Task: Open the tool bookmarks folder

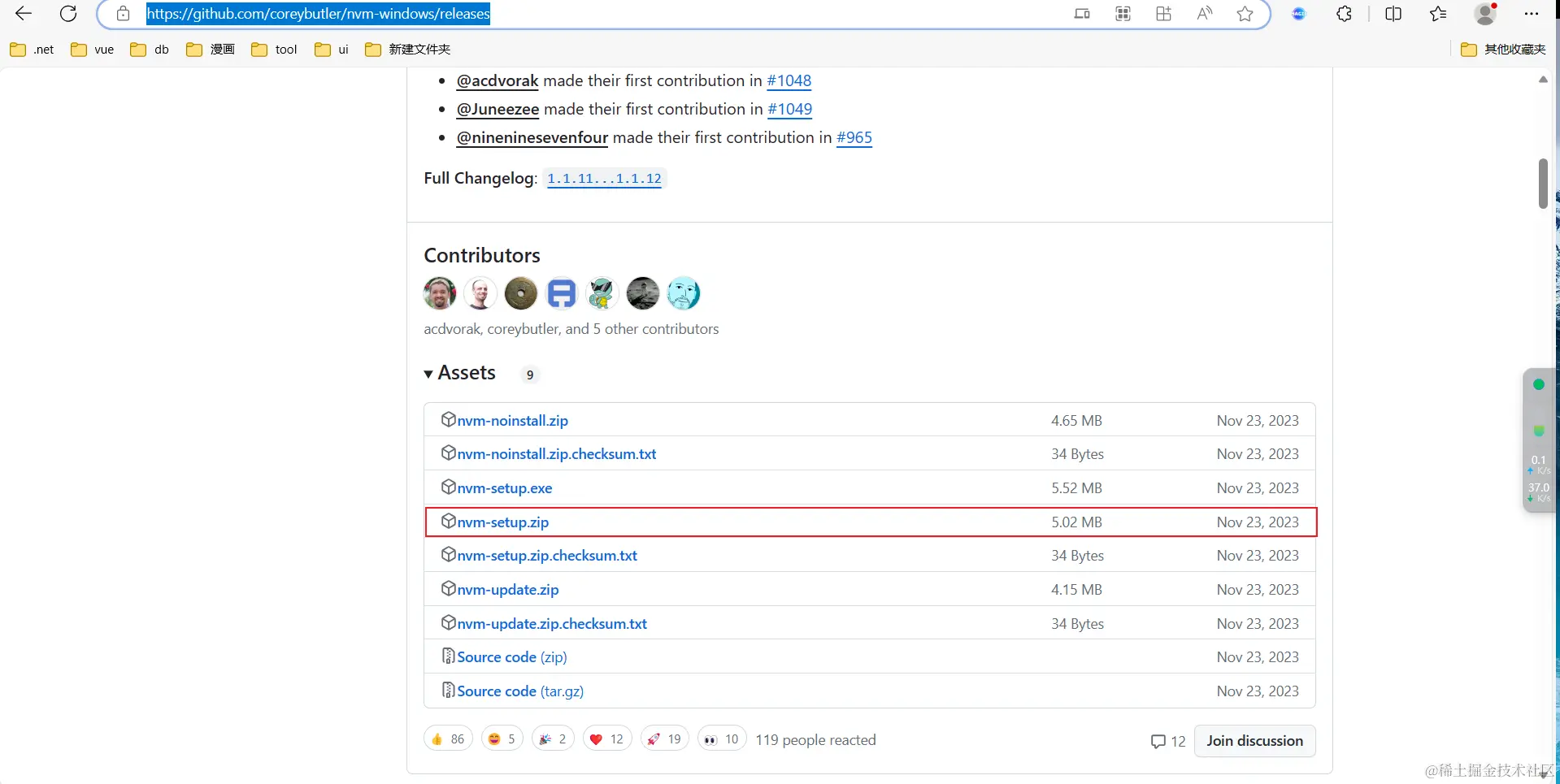Action: pos(275,50)
